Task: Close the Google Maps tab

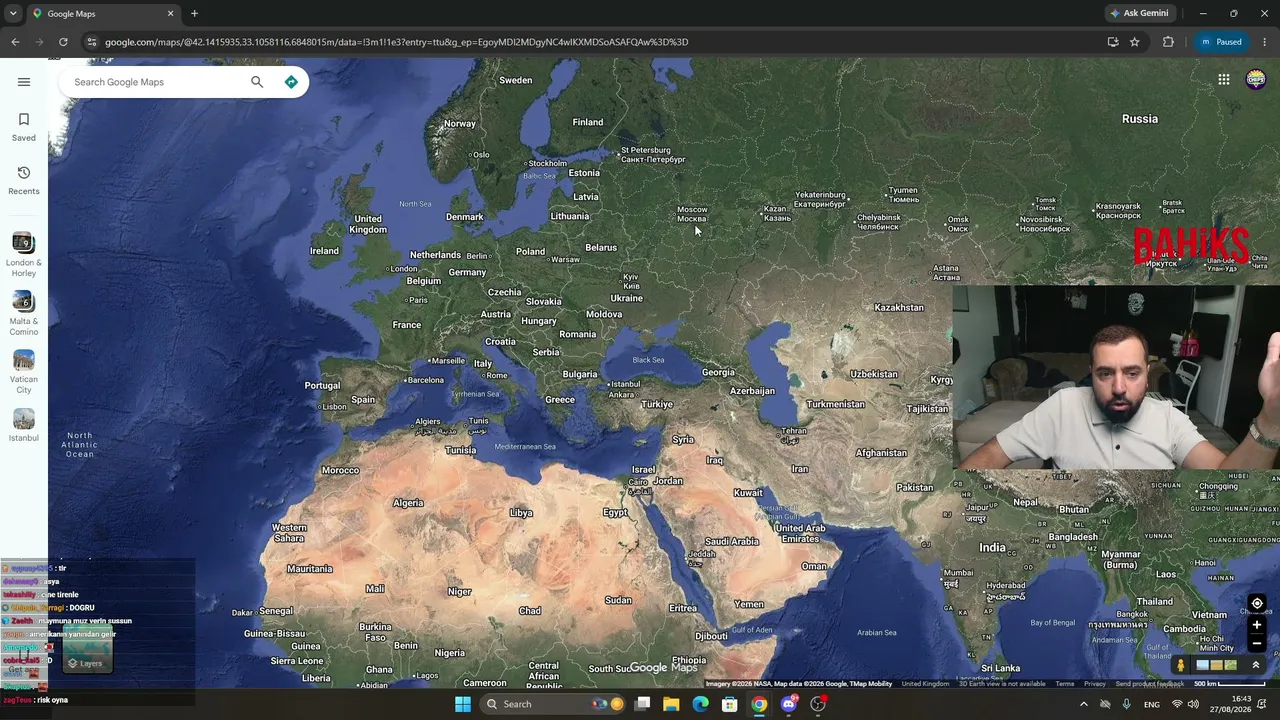Action: tap(170, 14)
